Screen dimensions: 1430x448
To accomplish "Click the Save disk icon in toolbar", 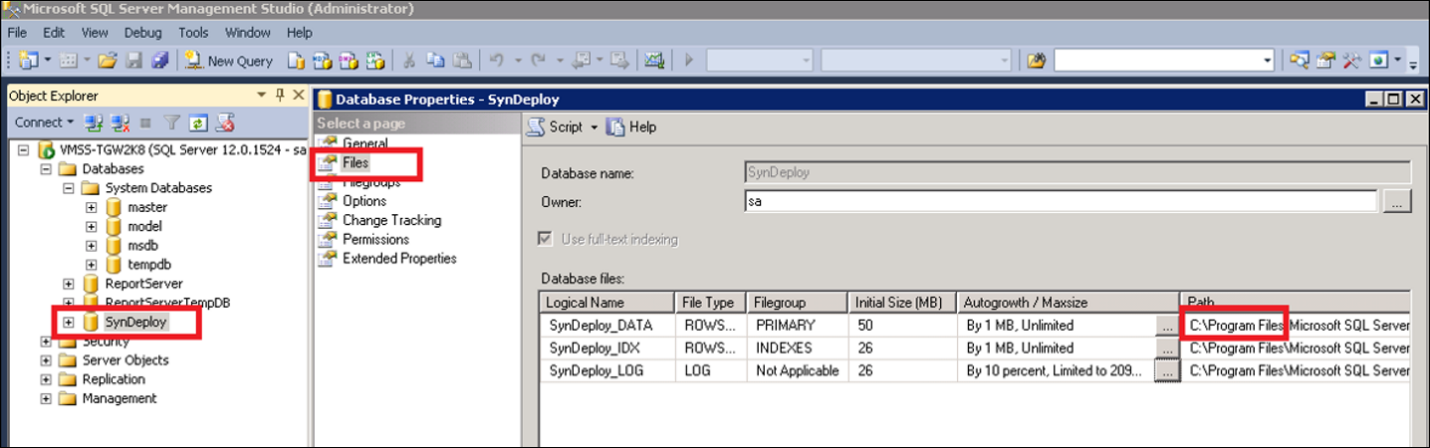I will point(133,60).
